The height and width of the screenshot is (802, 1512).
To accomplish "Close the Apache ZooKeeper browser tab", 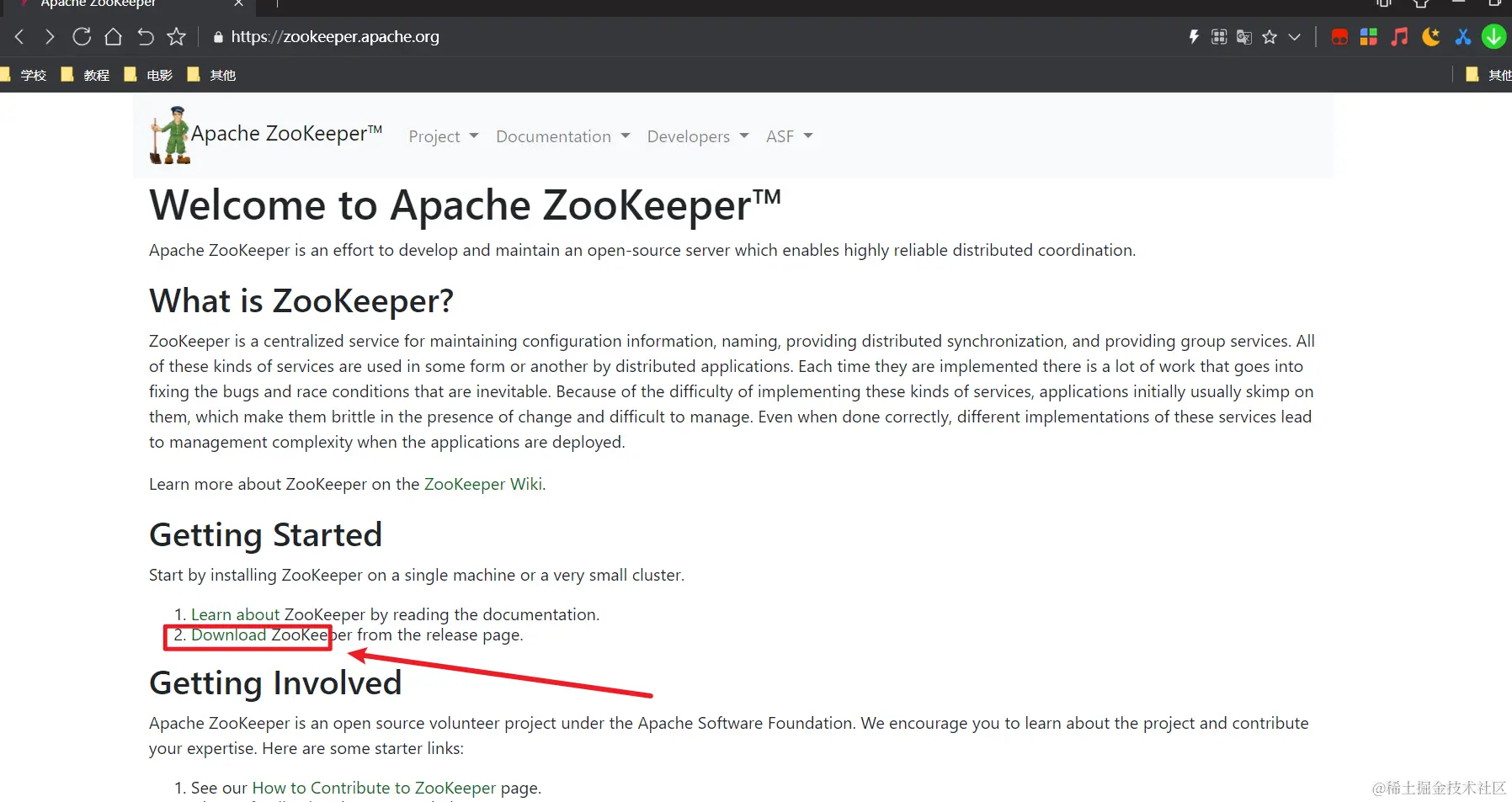I will tap(239, 3).
